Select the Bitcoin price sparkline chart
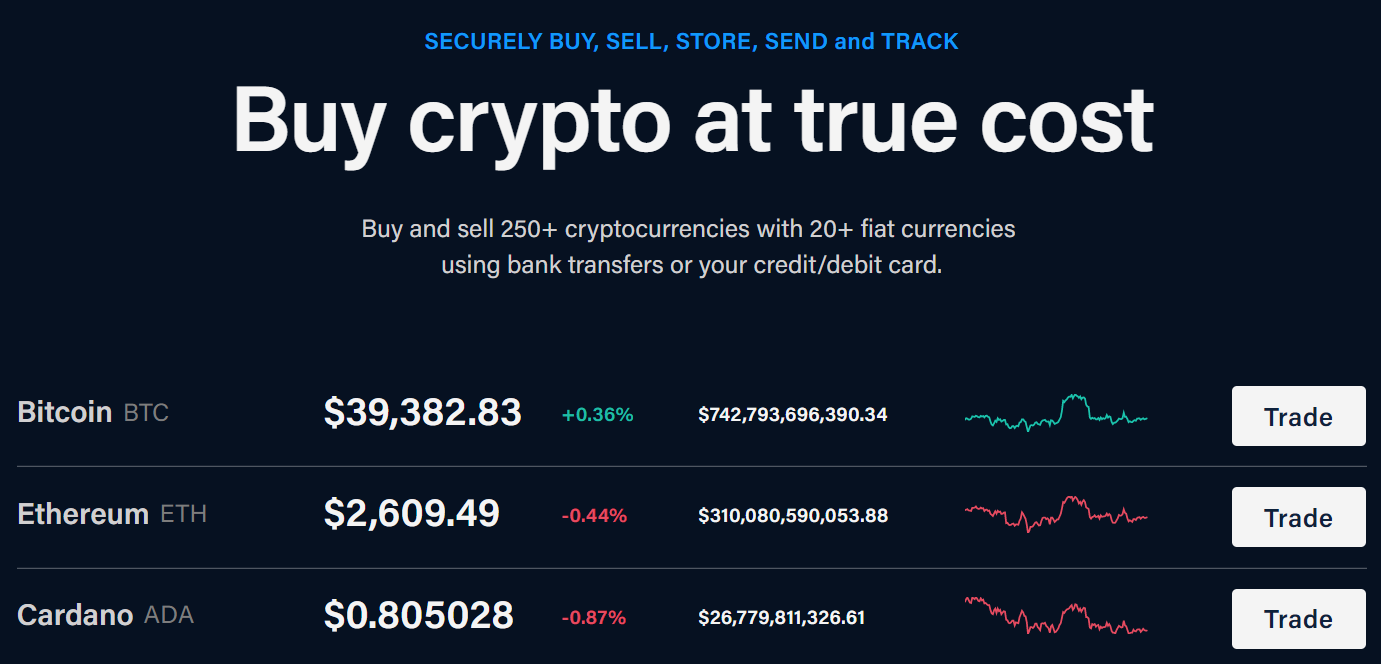The width and height of the screenshot is (1381, 664). (x=1055, y=413)
